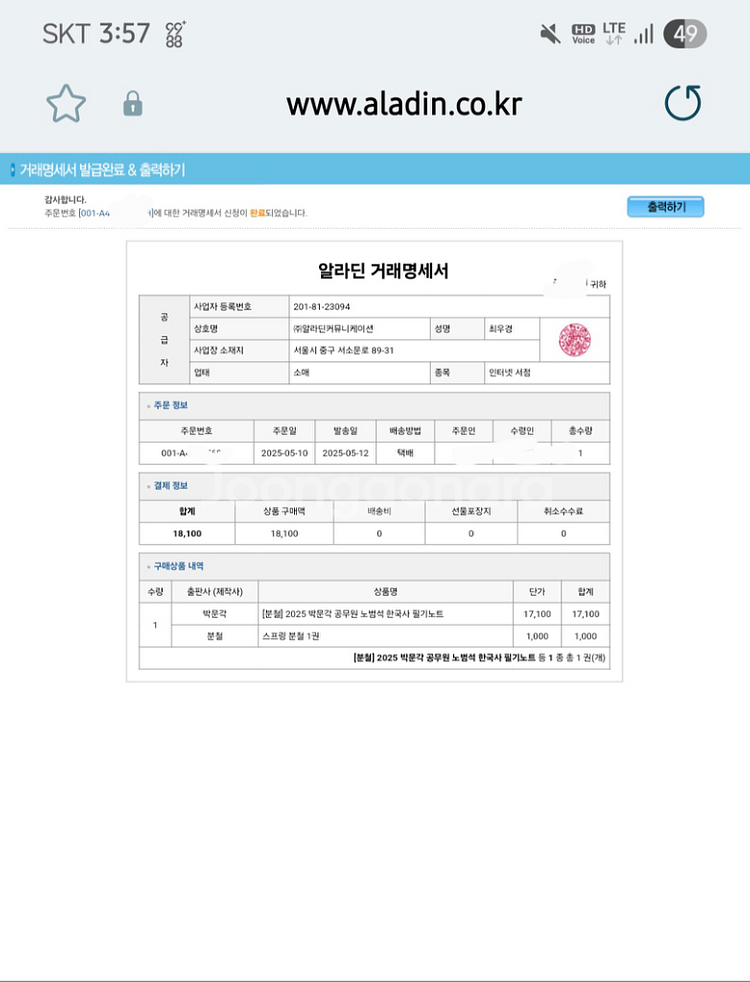Select company name ㈜알라딘커뮤니케이션
Viewport: 750px width, 982px height.
[x=334, y=329]
